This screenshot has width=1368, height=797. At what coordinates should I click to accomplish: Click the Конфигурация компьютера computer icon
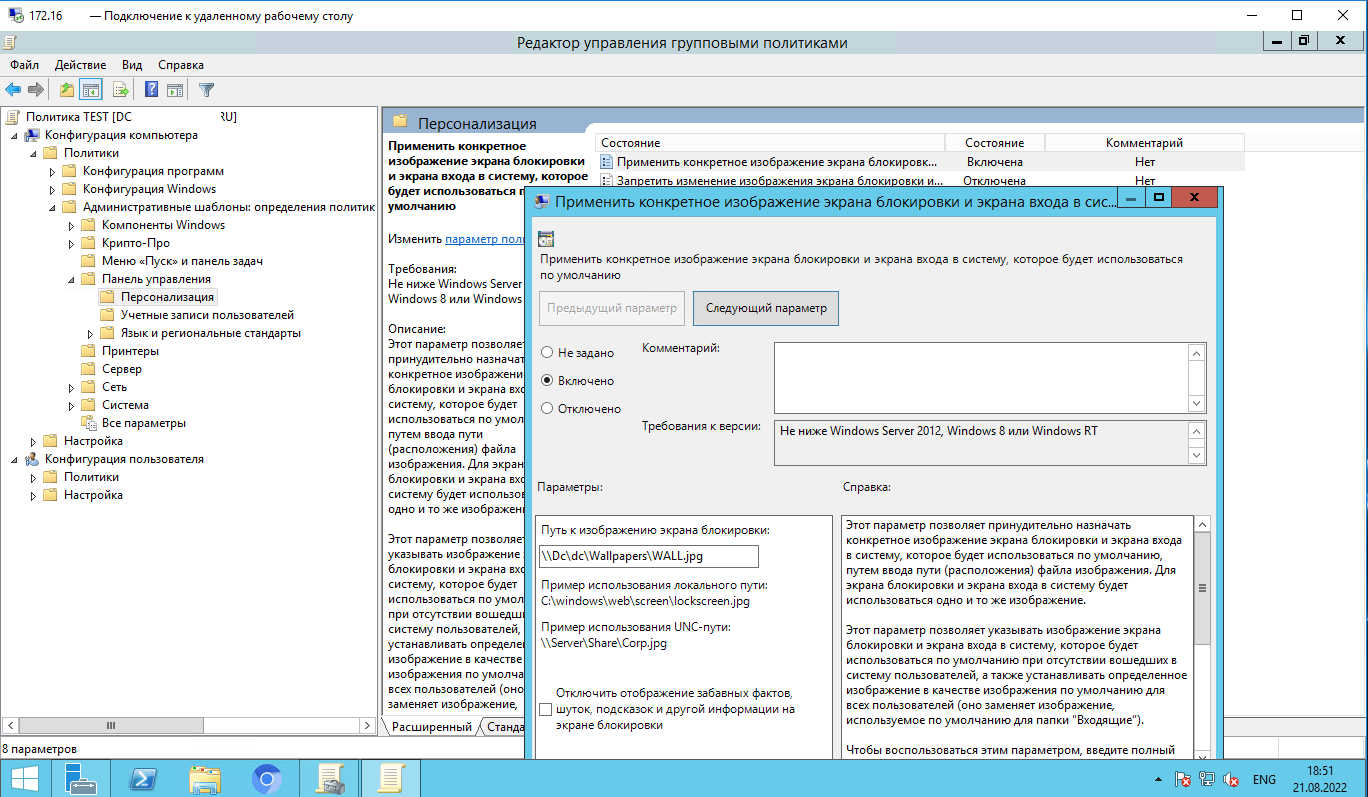pos(32,135)
